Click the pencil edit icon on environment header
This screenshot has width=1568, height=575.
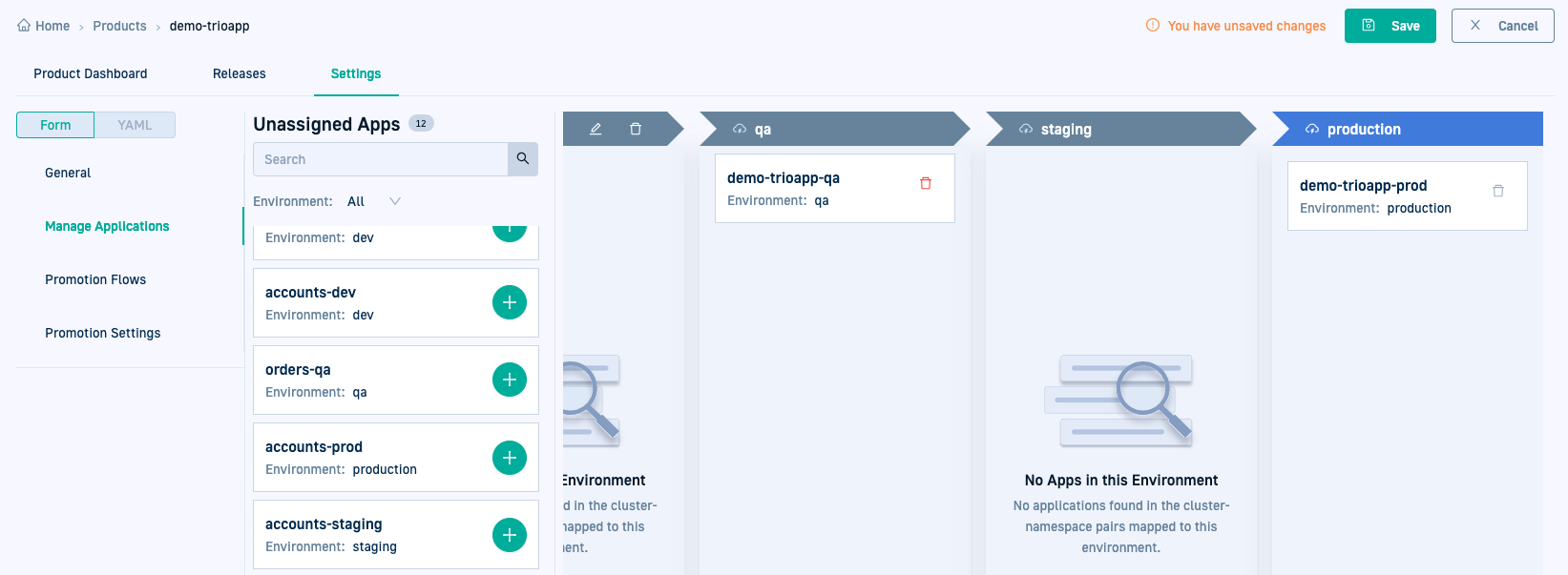[x=596, y=129]
